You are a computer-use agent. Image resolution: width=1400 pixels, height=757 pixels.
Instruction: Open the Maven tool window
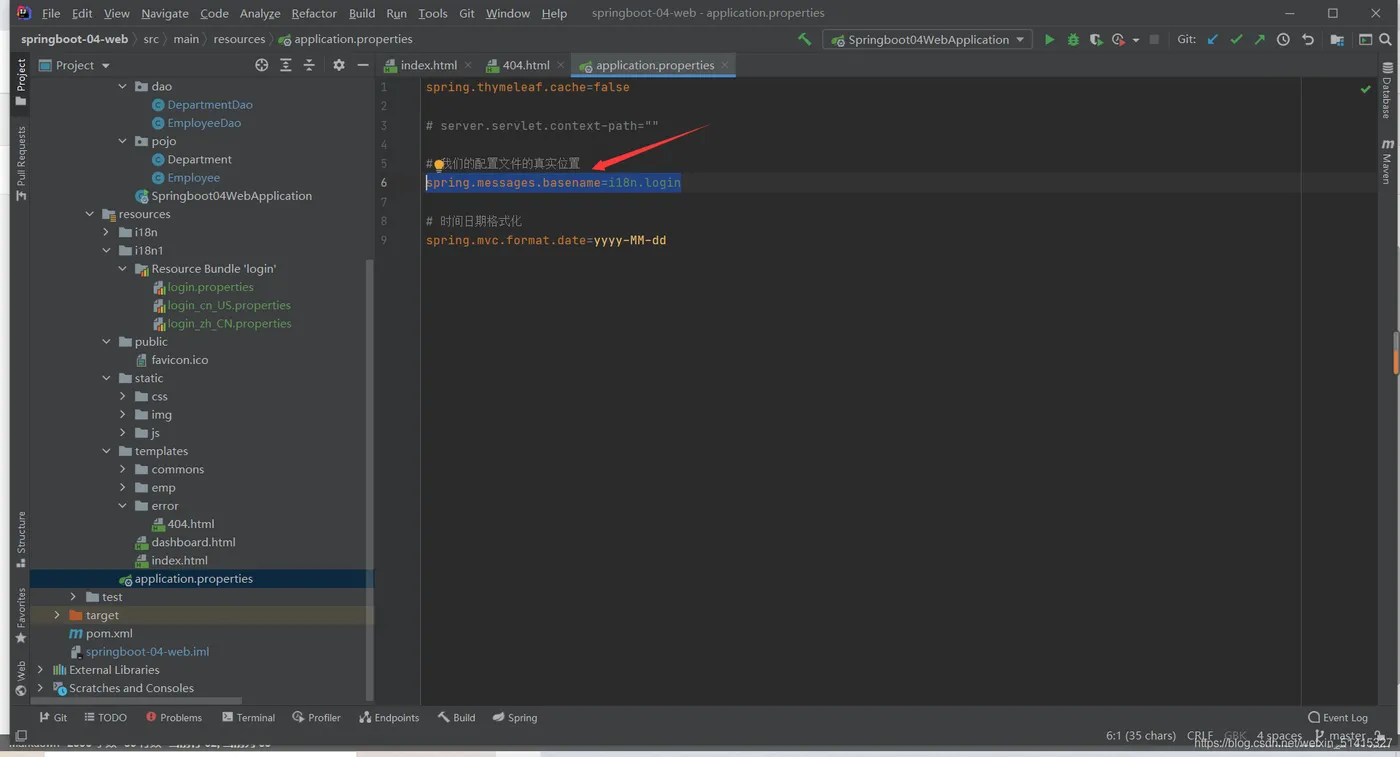point(1387,160)
